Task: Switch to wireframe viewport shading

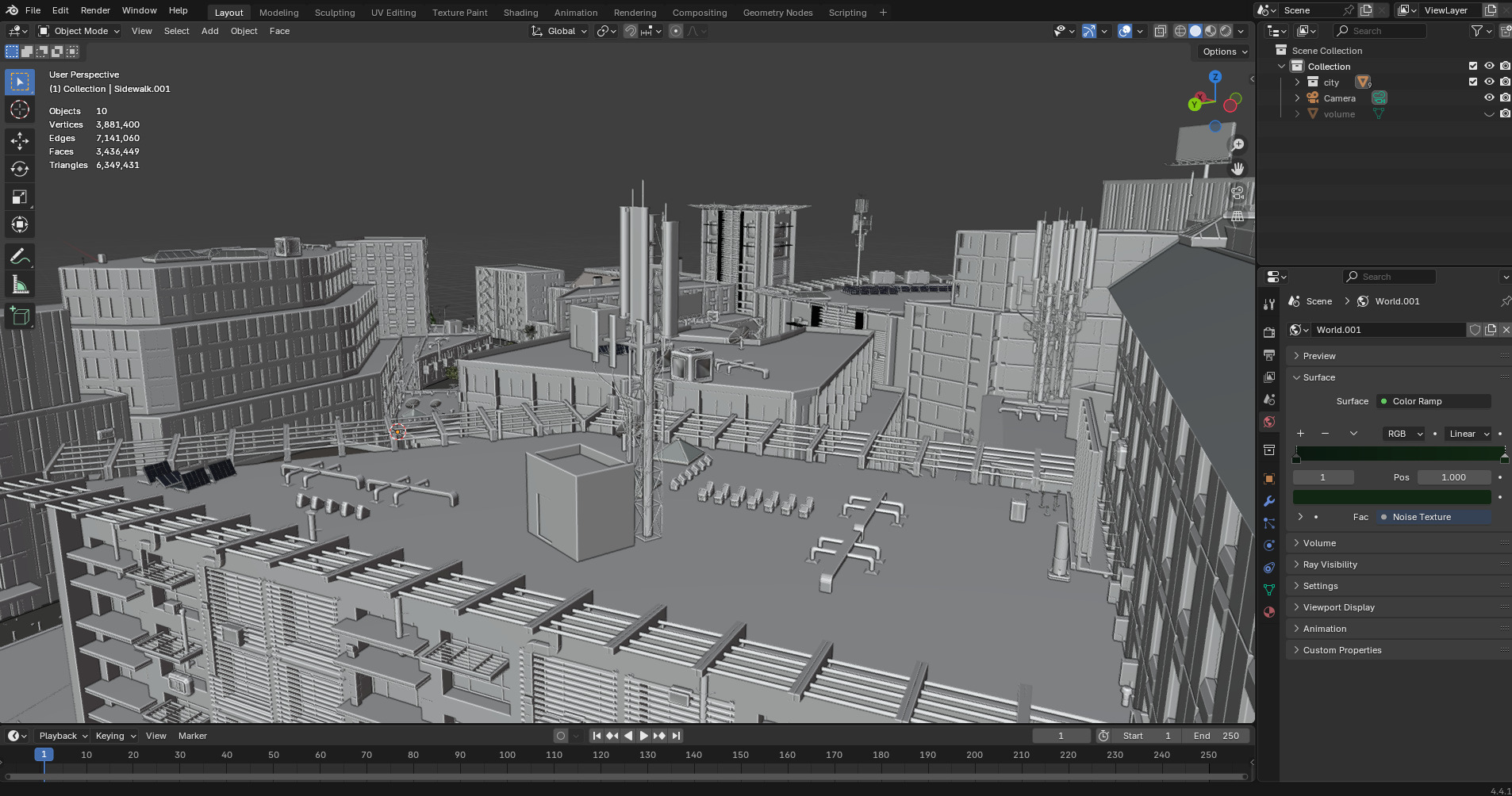Action: [x=1180, y=31]
